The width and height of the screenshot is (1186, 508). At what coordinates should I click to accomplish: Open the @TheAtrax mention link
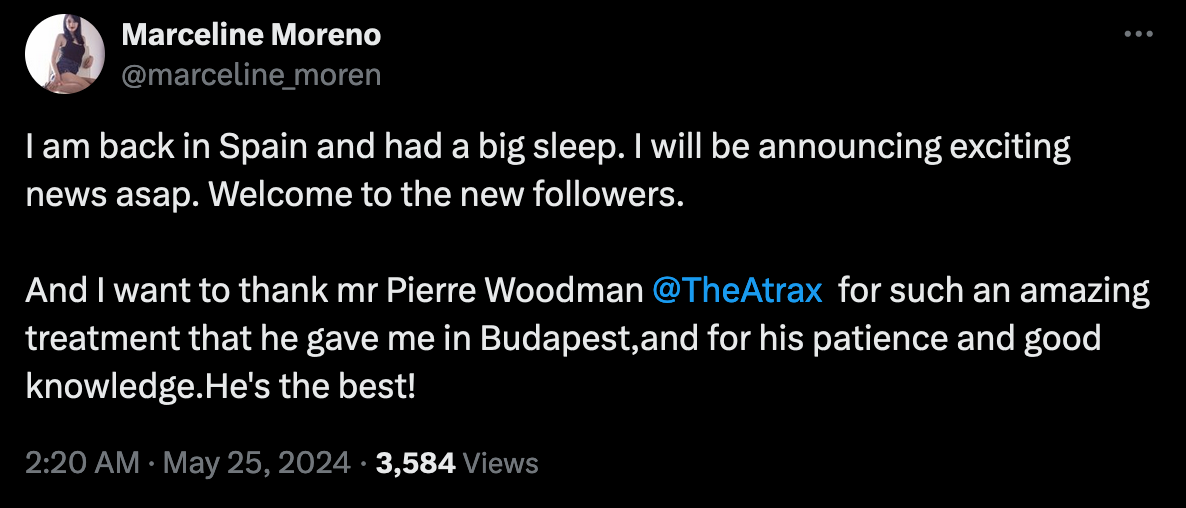737,291
